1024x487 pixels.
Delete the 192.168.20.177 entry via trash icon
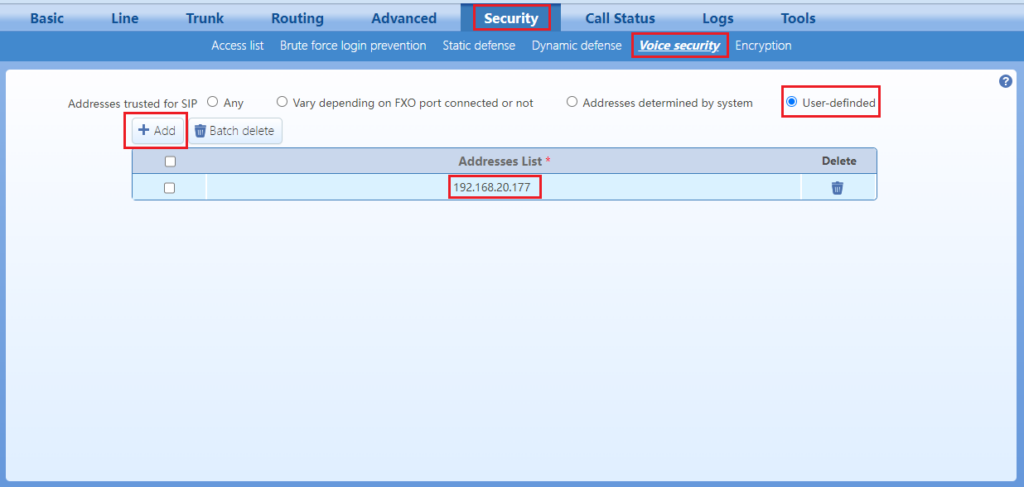click(837, 188)
